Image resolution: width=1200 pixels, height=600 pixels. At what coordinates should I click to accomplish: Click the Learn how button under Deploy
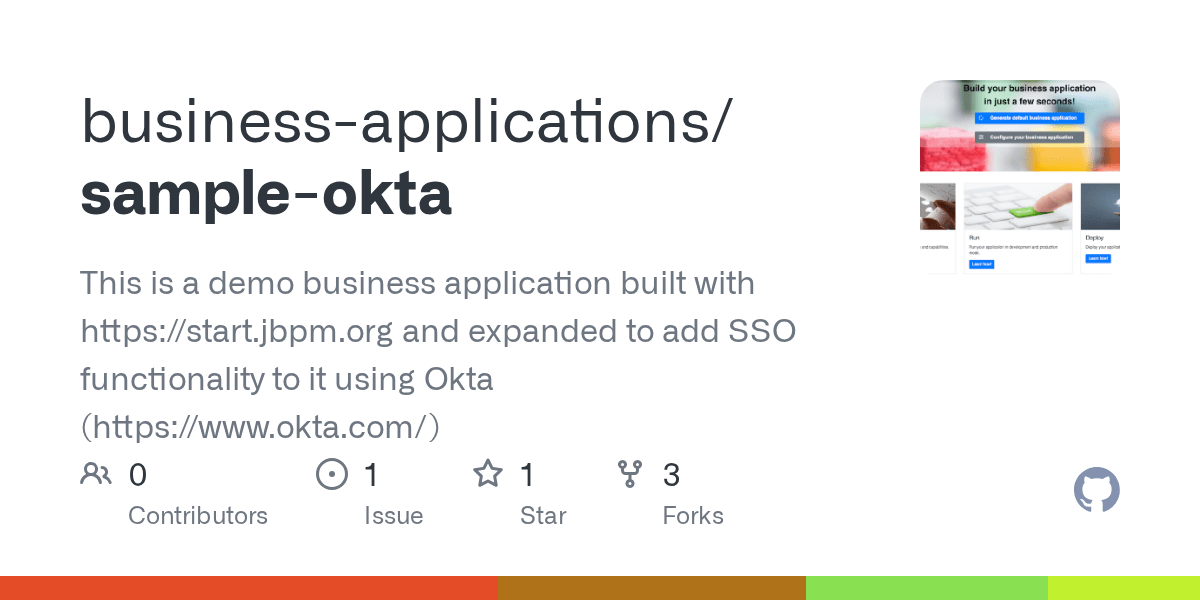tap(1098, 258)
